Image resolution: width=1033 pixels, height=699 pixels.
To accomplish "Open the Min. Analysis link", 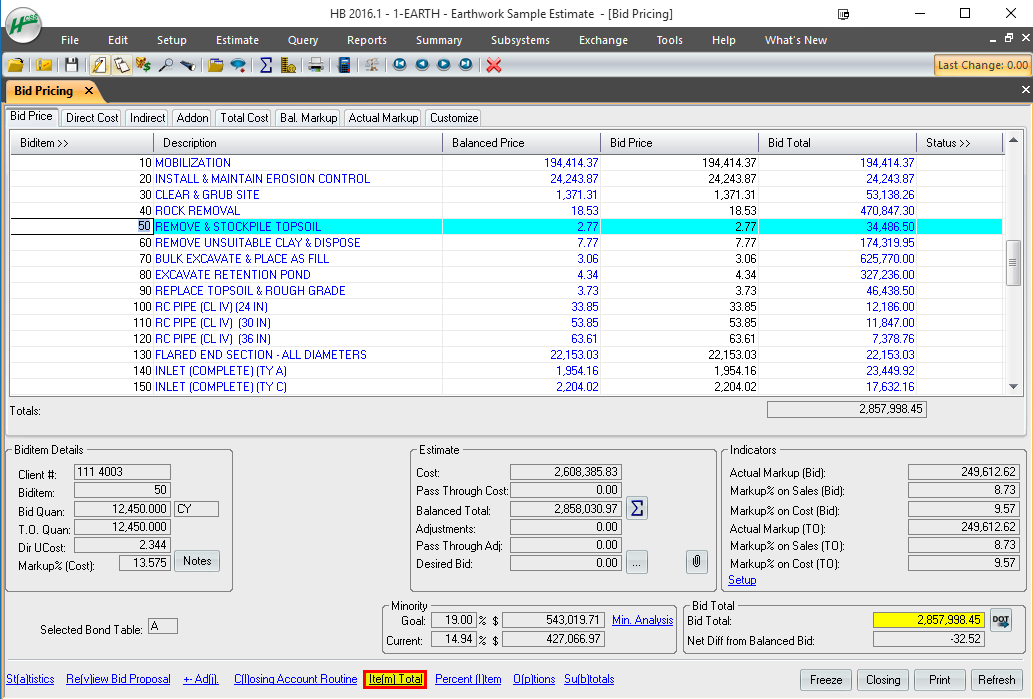I will coord(642,620).
